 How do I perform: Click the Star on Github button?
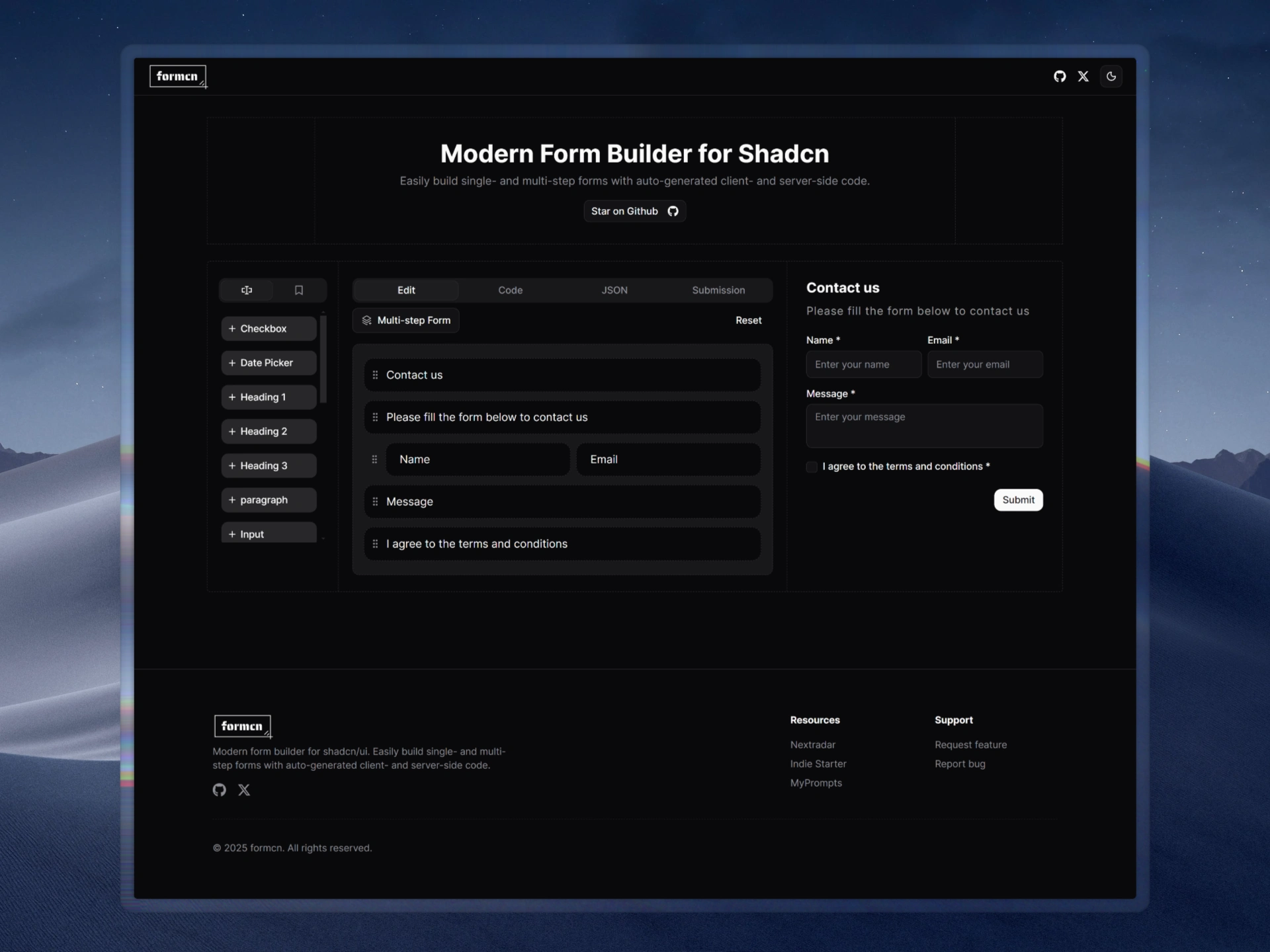pos(634,211)
